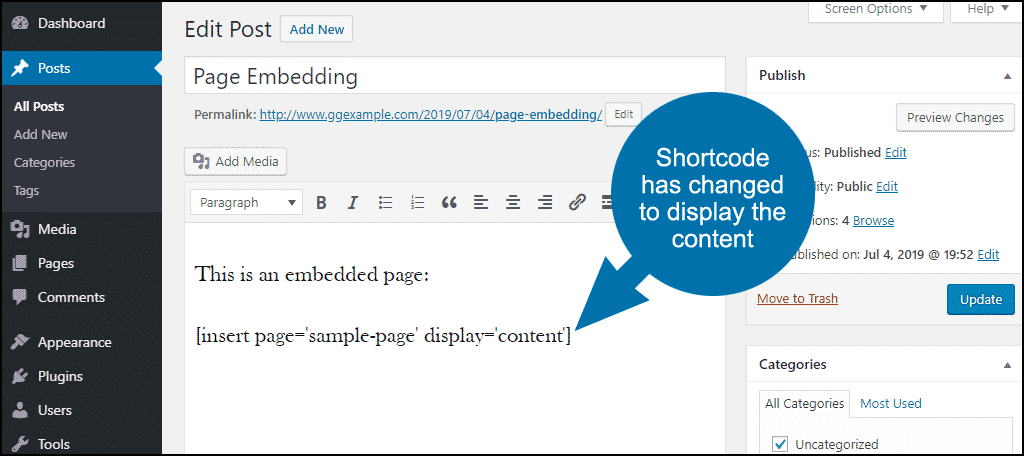The image size is (1024, 456).
Task: Click the Preview Changes button
Action: (x=954, y=118)
